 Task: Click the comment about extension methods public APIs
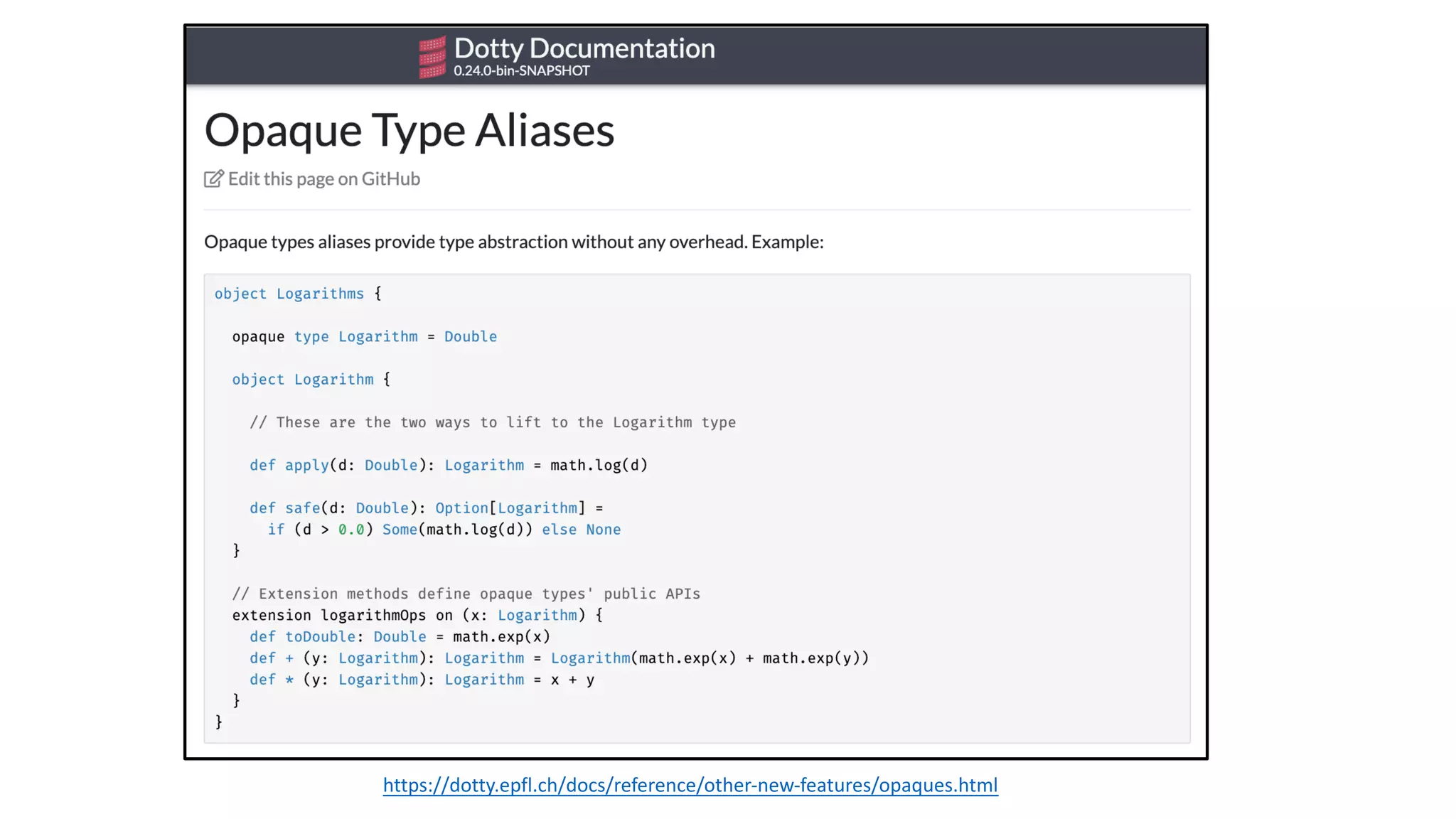(x=466, y=594)
